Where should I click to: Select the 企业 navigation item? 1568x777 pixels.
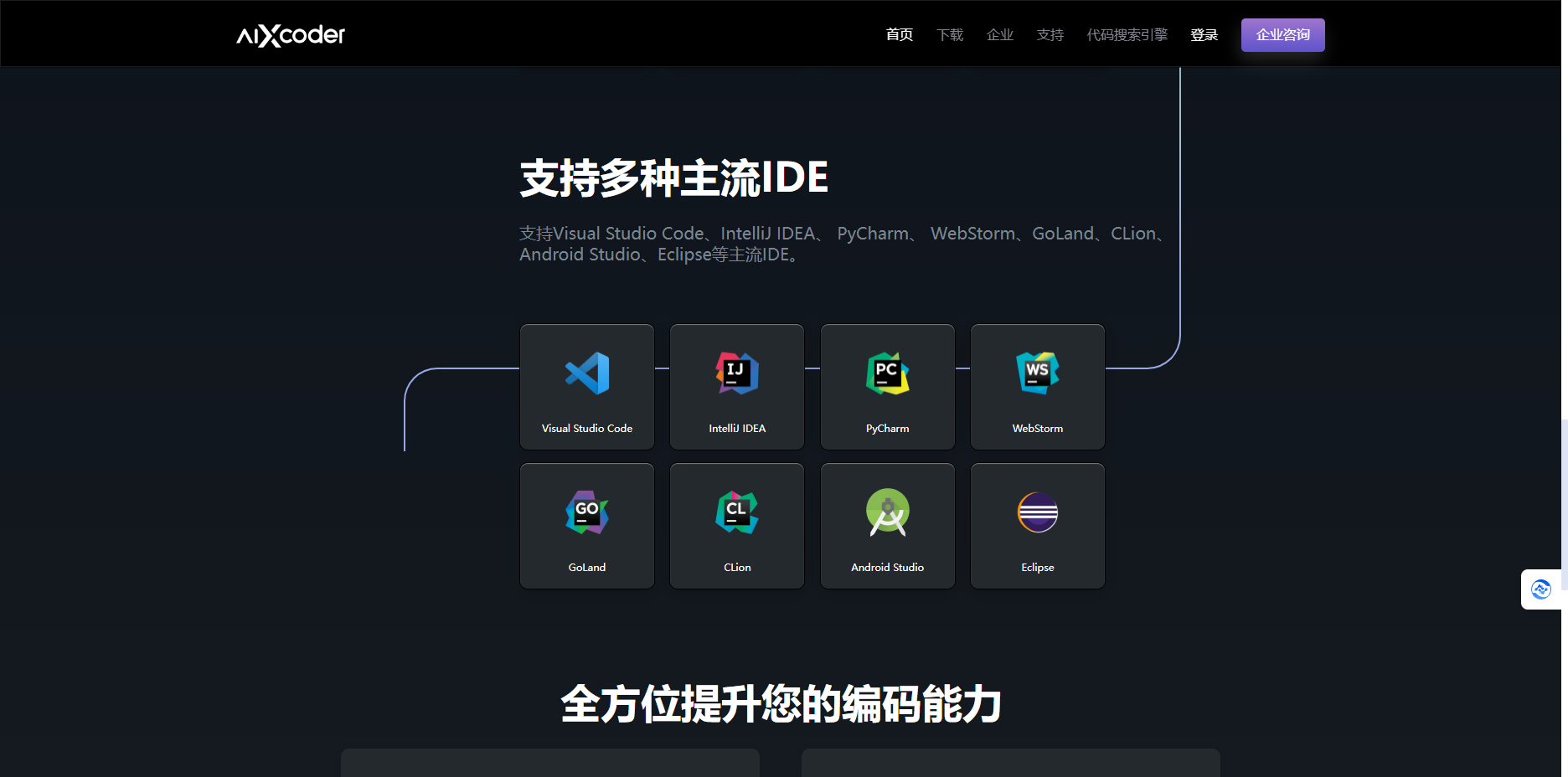[x=999, y=34]
